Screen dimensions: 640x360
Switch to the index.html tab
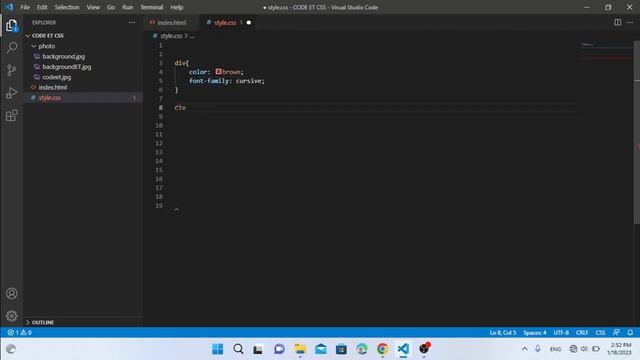click(x=171, y=22)
